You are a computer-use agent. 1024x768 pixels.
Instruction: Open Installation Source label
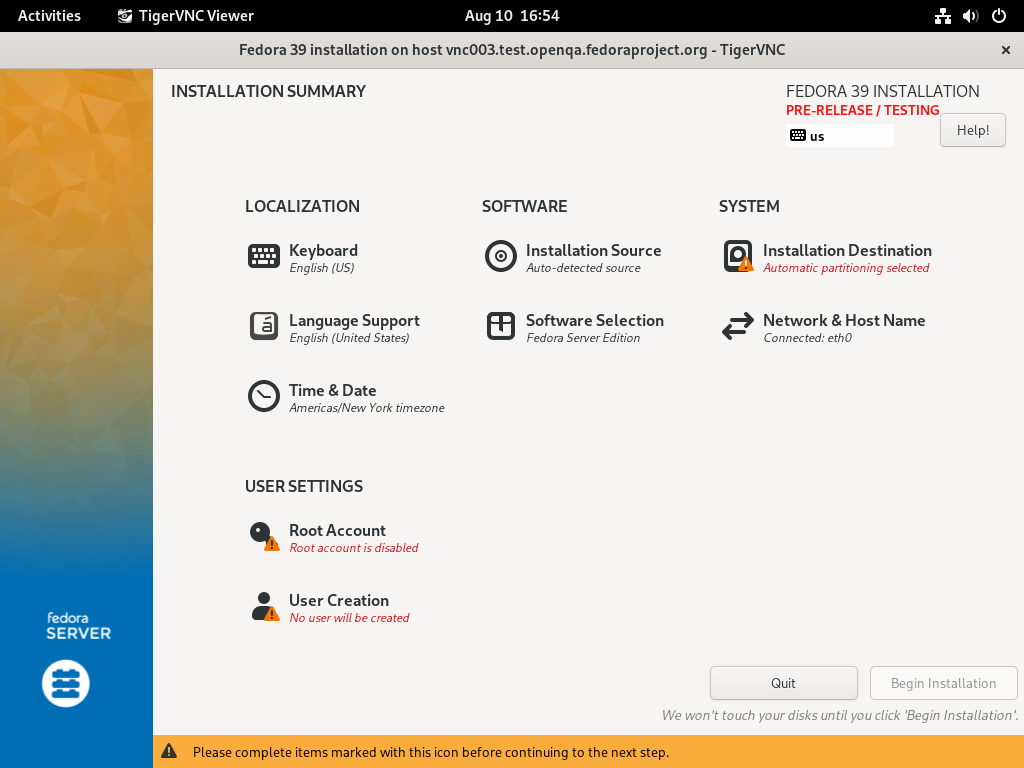point(594,251)
